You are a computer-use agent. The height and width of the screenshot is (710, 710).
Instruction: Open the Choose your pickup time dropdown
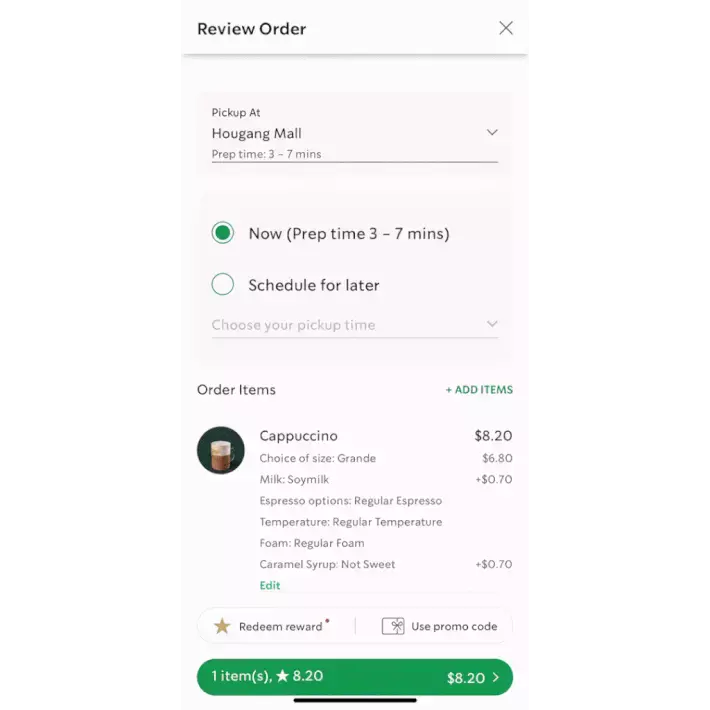(x=492, y=324)
